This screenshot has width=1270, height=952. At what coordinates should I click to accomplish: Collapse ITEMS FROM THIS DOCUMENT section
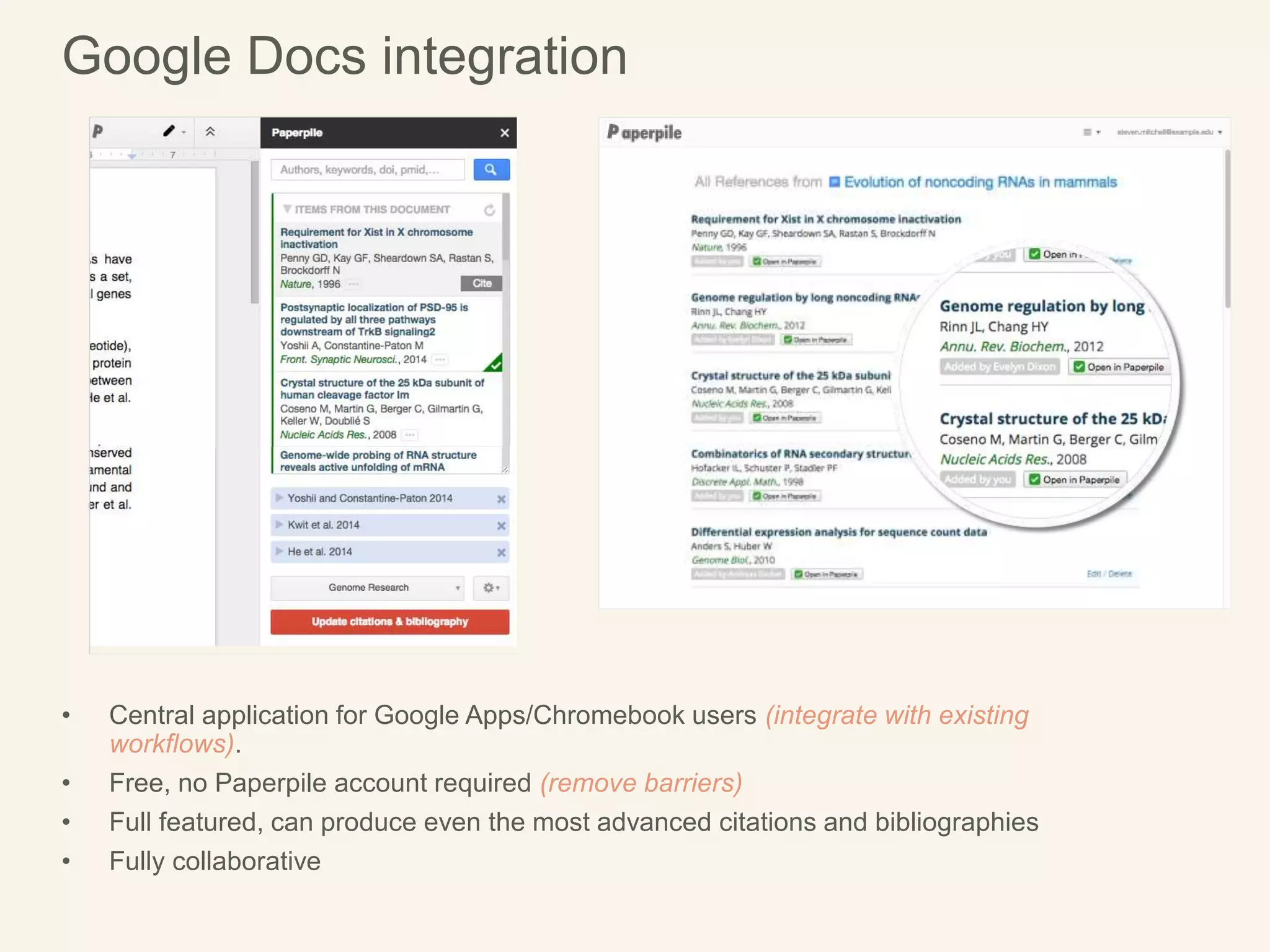click(287, 209)
